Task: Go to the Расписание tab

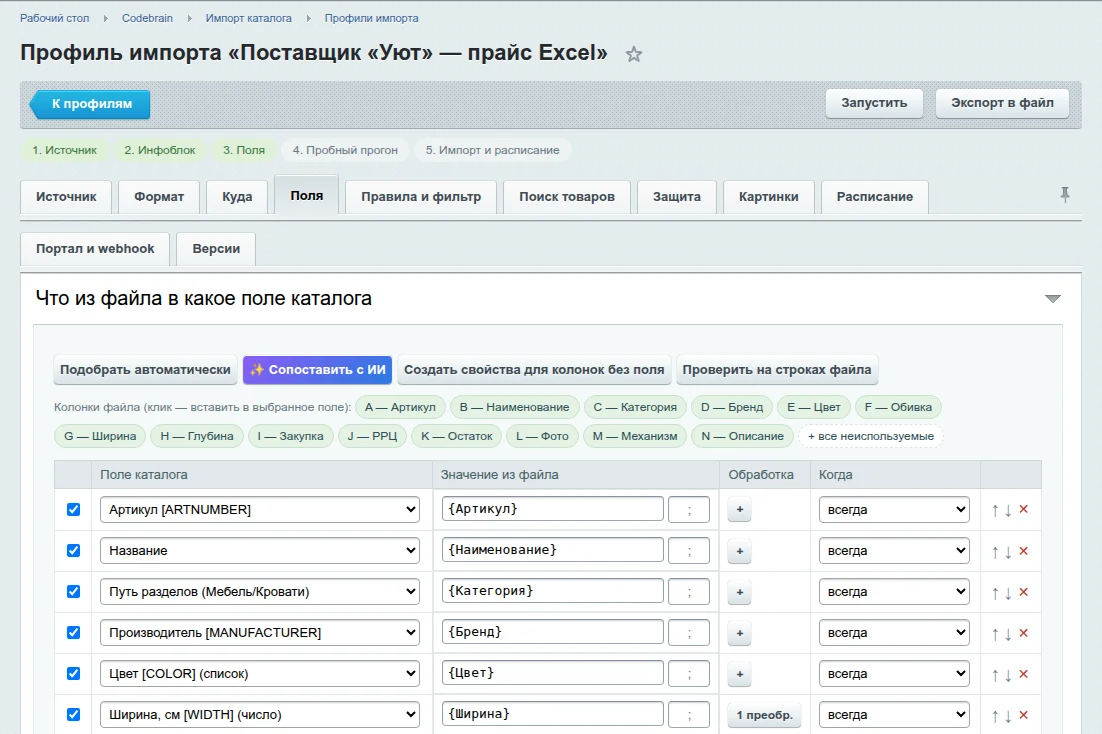Action: point(874,197)
